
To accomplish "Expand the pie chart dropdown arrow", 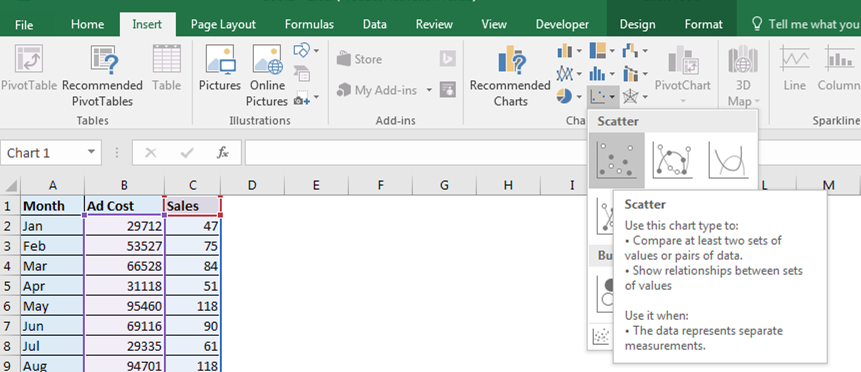I will (579, 97).
